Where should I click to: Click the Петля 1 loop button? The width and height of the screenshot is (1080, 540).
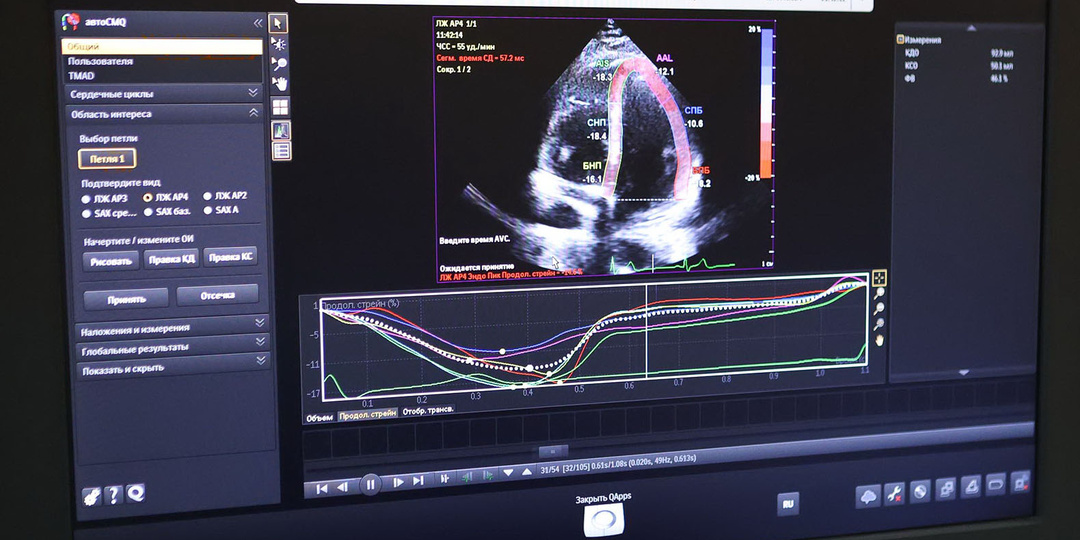(x=107, y=158)
